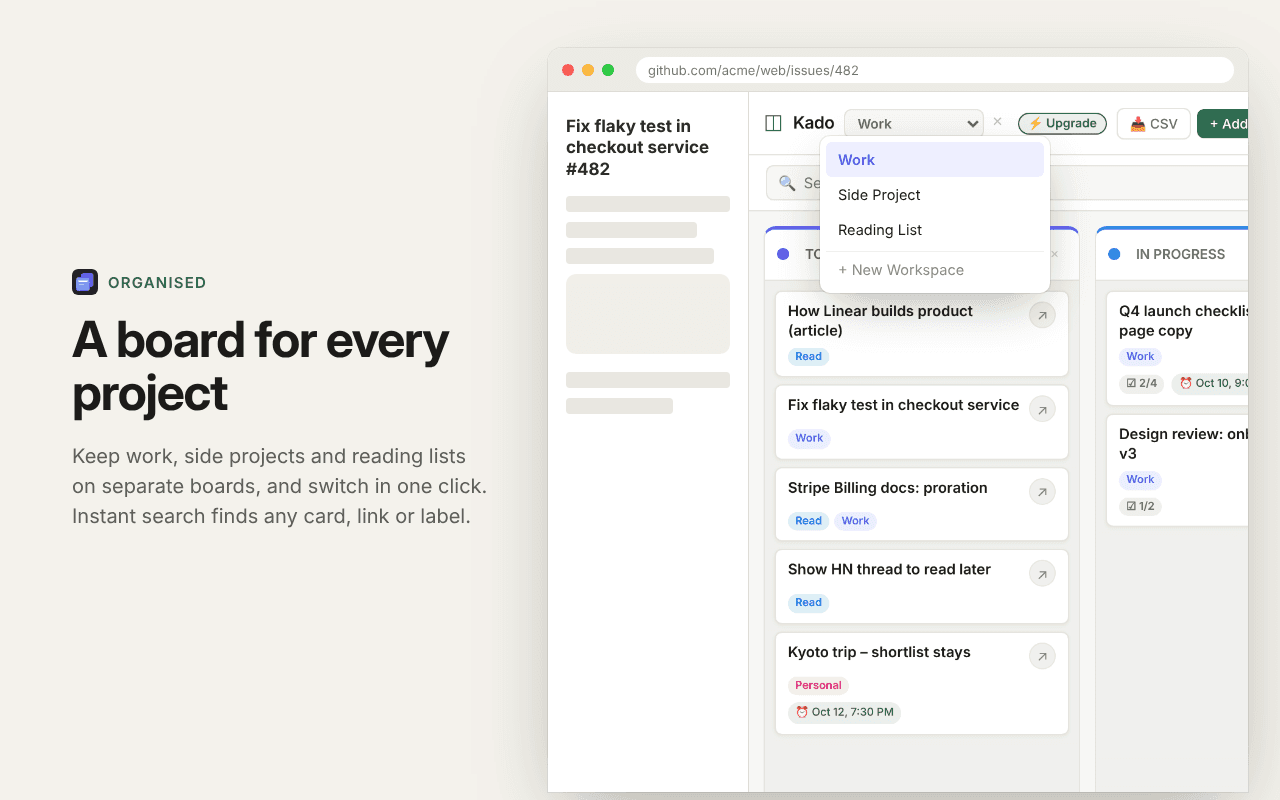This screenshot has height=800, width=1280.
Task: Click the lightning Upgrade button
Action: click(x=1062, y=123)
